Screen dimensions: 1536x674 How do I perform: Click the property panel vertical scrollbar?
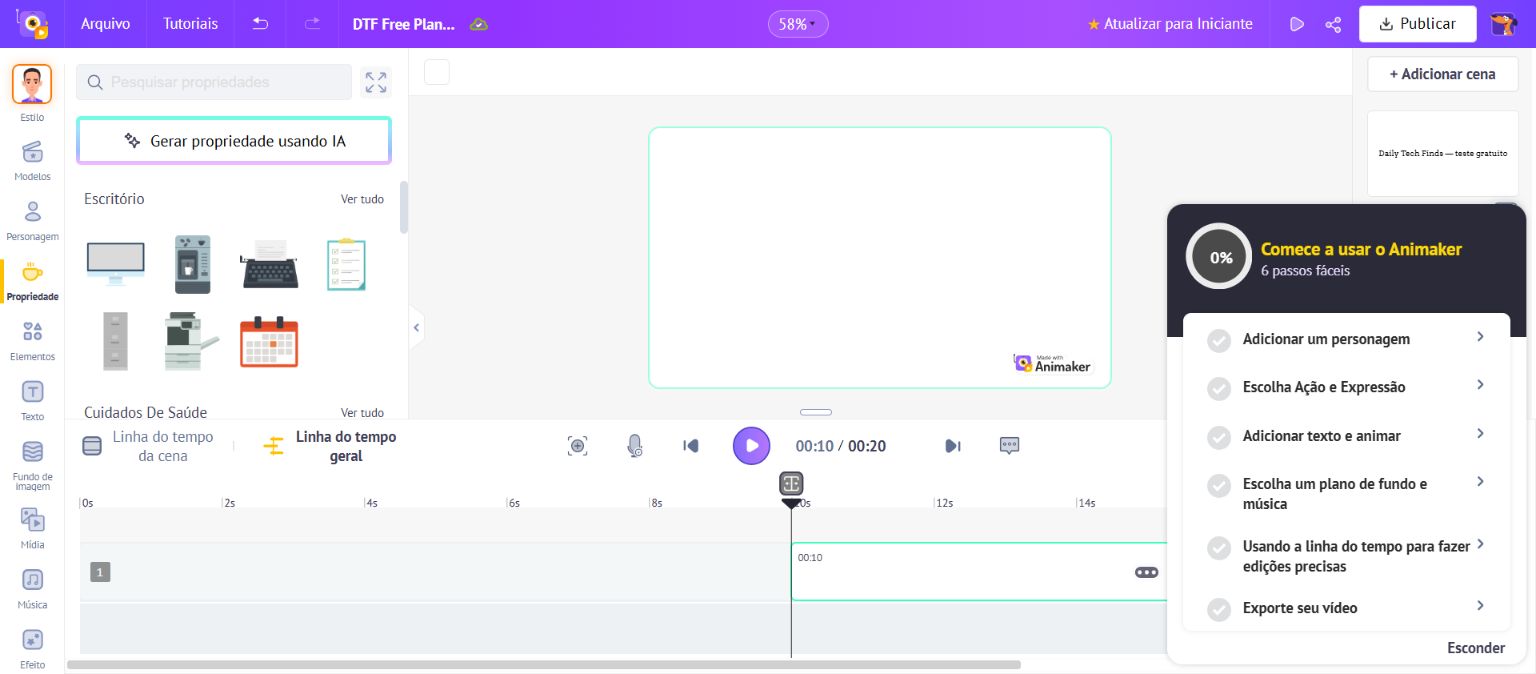(x=404, y=207)
